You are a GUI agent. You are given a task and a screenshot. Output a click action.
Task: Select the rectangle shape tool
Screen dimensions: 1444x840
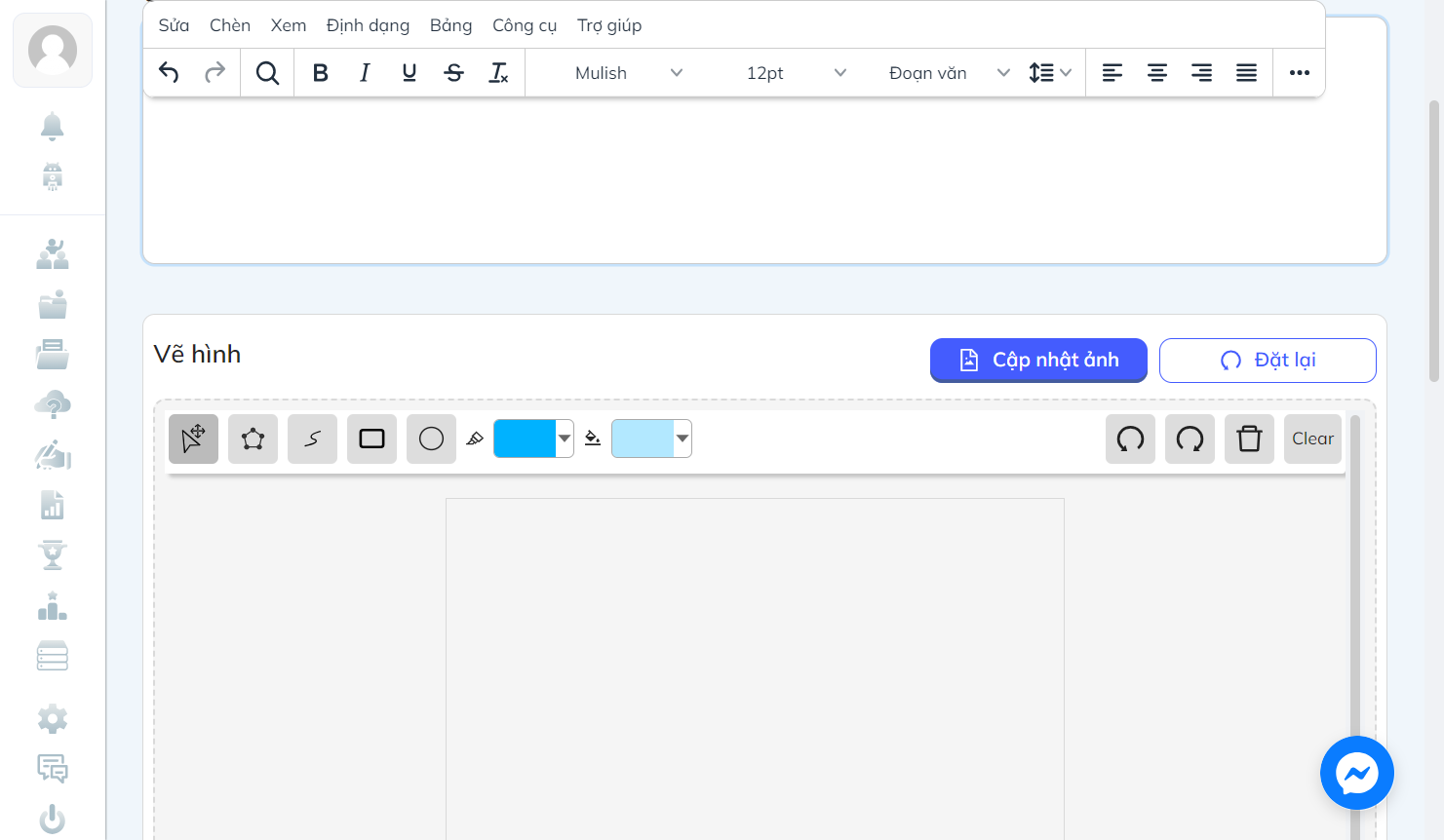tap(371, 439)
